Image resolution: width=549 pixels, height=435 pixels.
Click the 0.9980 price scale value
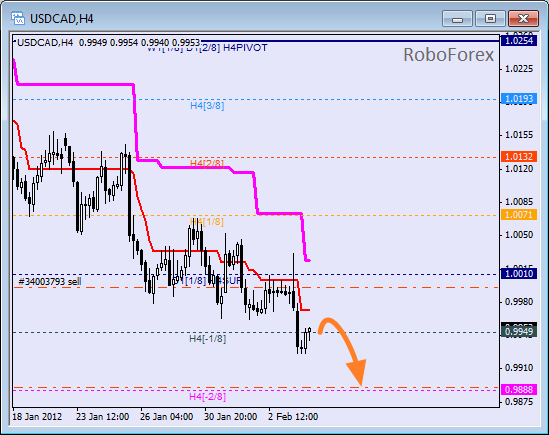[x=519, y=302]
